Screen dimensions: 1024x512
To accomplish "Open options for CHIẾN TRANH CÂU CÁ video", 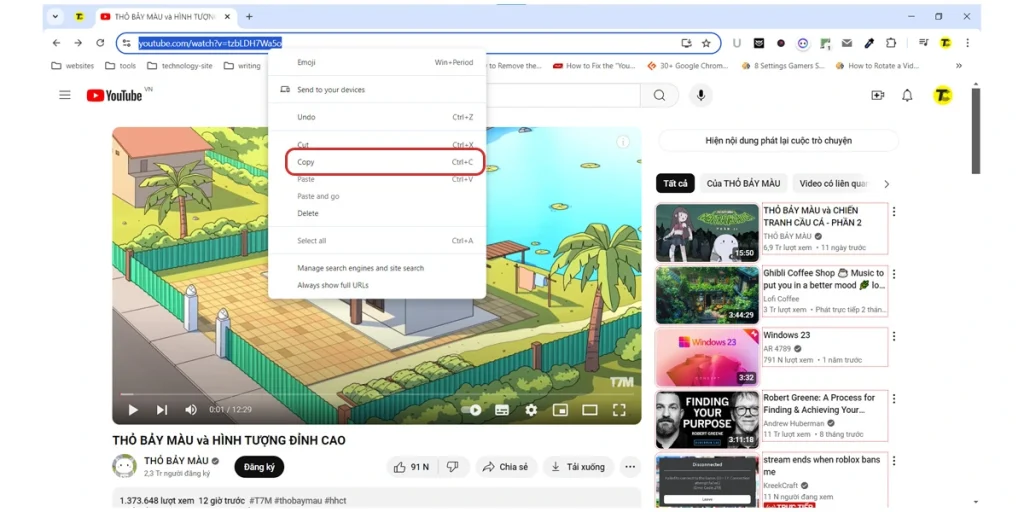I will (893, 212).
